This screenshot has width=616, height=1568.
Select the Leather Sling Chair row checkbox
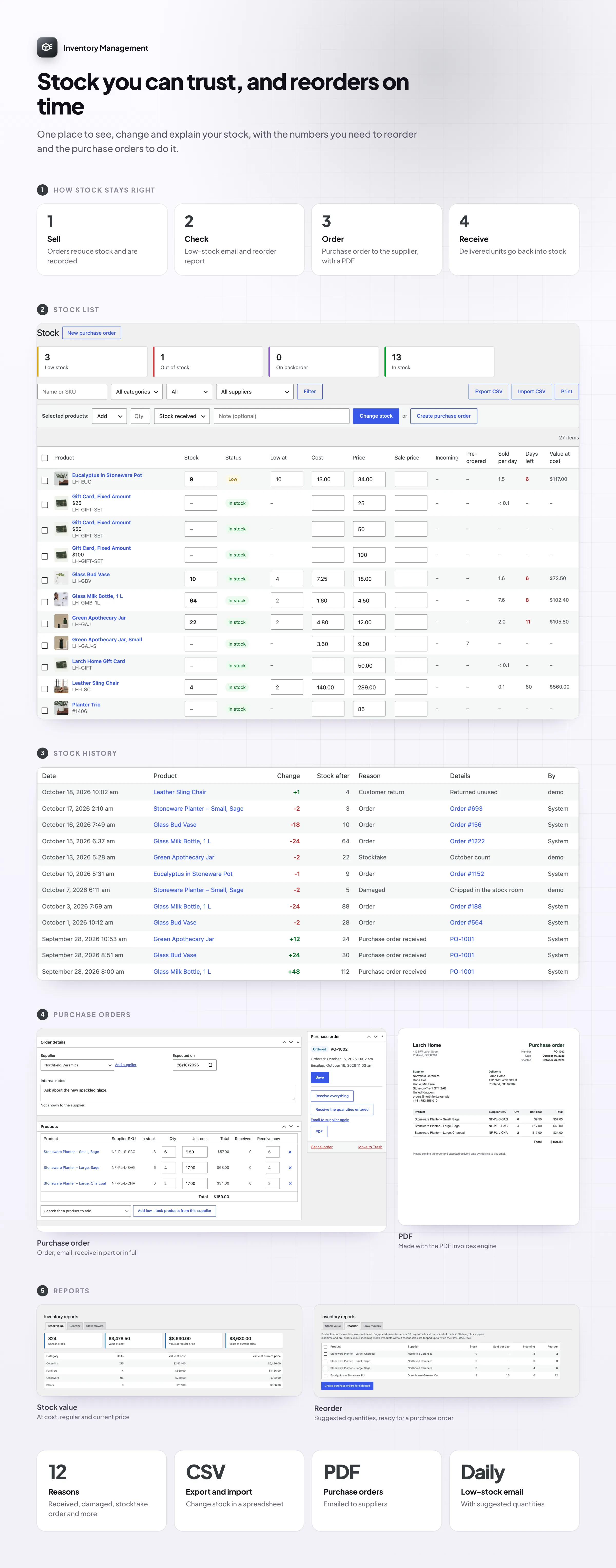[44, 689]
